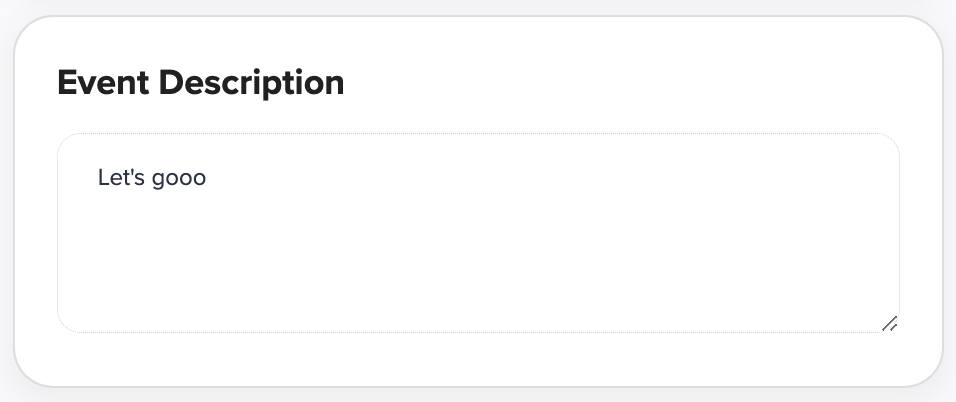The width and height of the screenshot is (956, 402).
Task: Focus the Event Description text area
Action: (478, 232)
